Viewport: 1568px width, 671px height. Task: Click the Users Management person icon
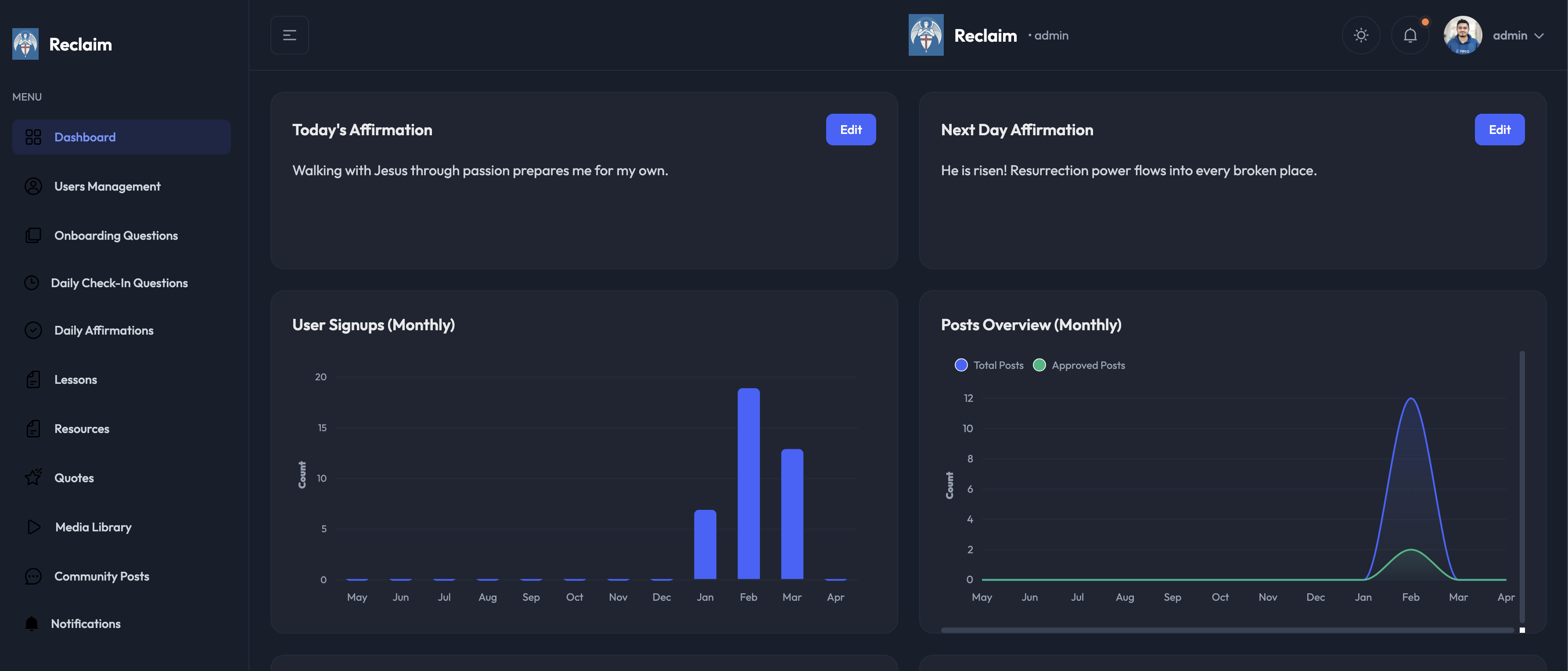(x=33, y=186)
